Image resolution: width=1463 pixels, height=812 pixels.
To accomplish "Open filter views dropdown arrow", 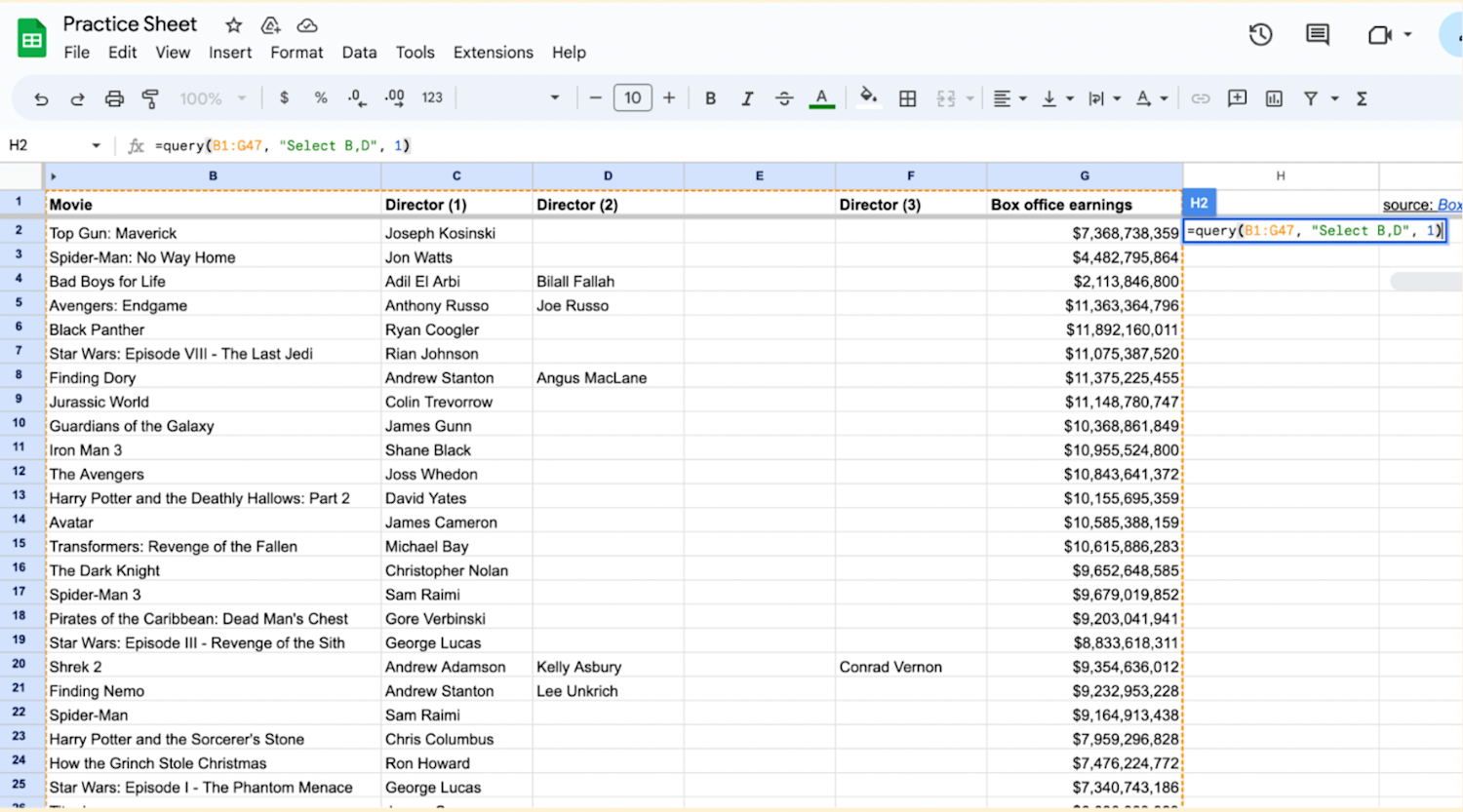I will (1334, 98).
